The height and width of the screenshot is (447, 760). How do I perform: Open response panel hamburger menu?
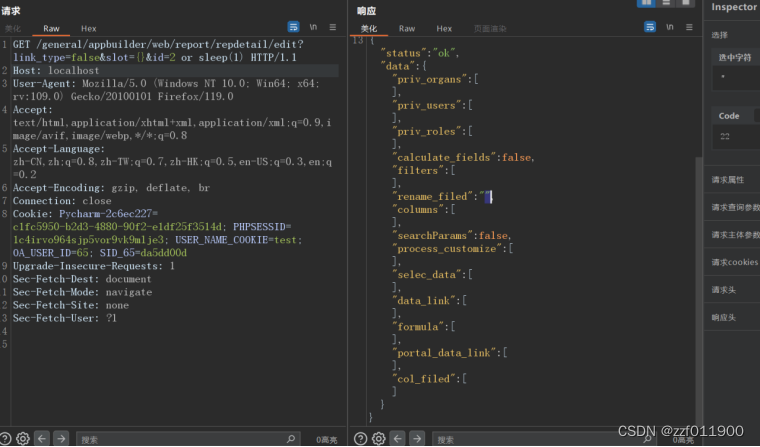click(x=689, y=27)
